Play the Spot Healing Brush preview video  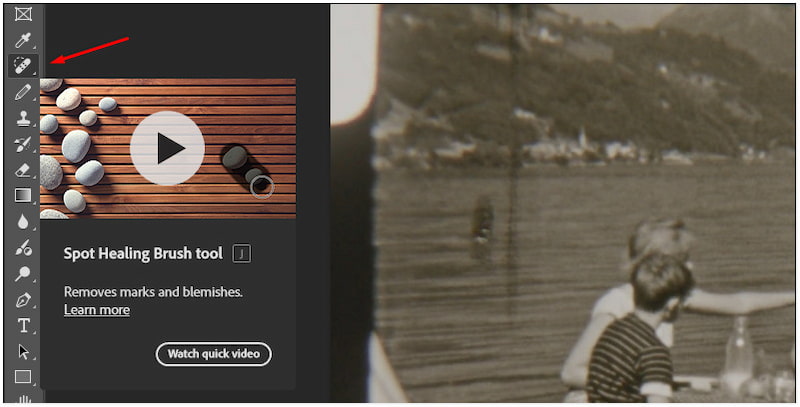click(167, 148)
